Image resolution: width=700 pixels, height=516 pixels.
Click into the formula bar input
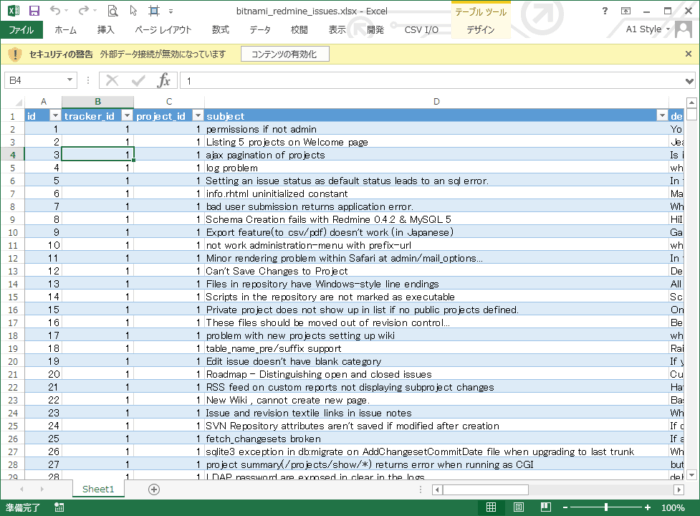pyautogui.click(x=431, y=81)
